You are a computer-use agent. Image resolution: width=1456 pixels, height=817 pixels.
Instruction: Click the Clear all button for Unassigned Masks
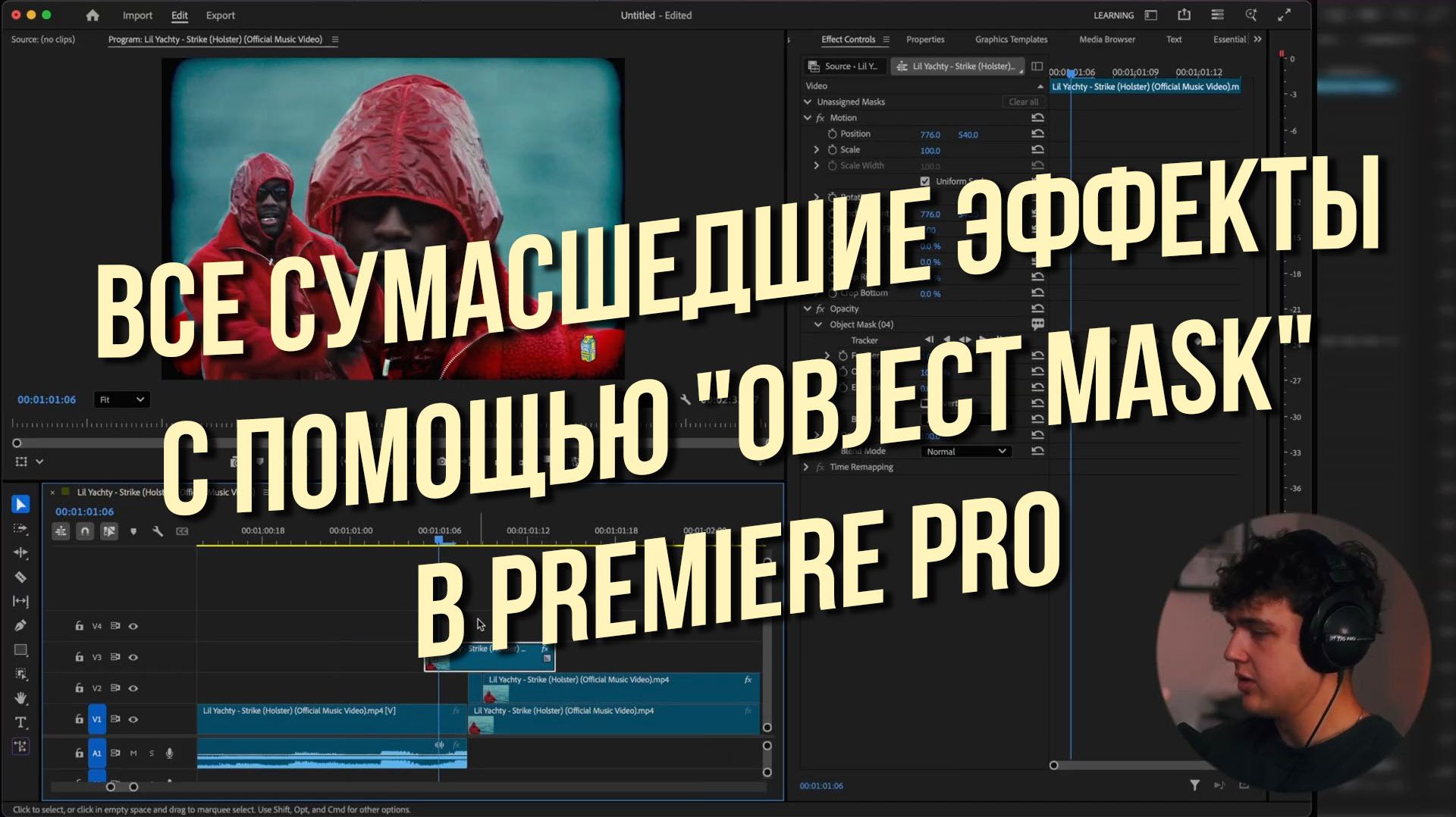[x=1022, y=102]
